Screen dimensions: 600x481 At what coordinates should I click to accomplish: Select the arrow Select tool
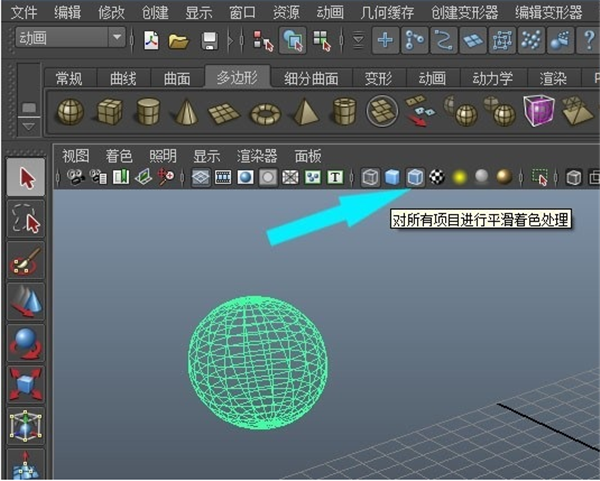27,178
